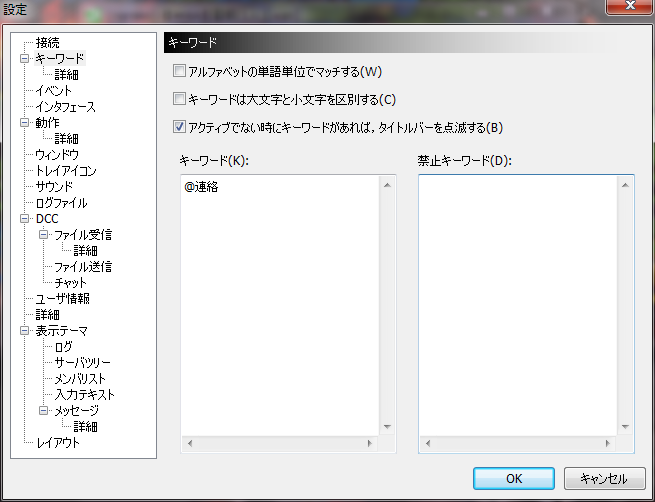Select ウィンドウ in the settings tree
655x502 pixels.
[x=57, y=155]
